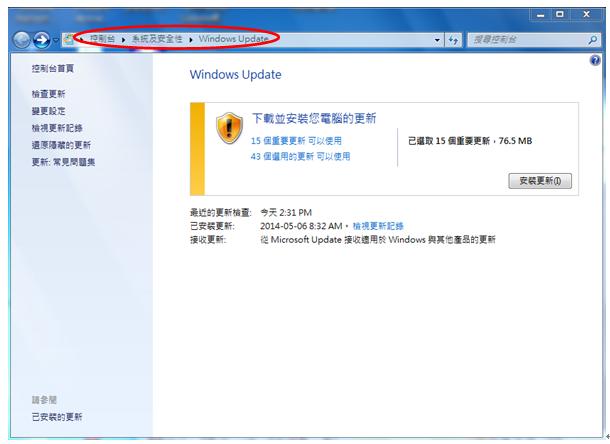Screen dimensions: 610x444
Task: Expand the arrow after 控制台 breadcrumb
Action: (123, 40)
